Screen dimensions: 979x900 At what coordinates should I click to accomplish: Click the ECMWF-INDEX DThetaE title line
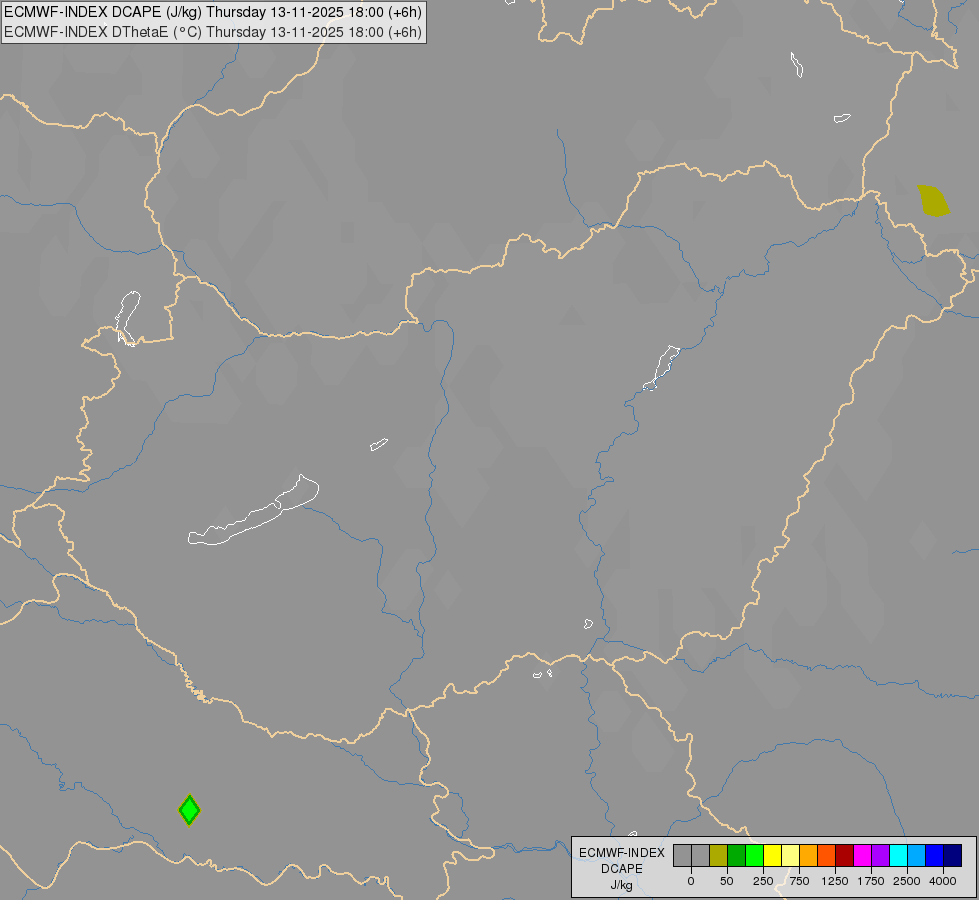[x=213, y=32]
